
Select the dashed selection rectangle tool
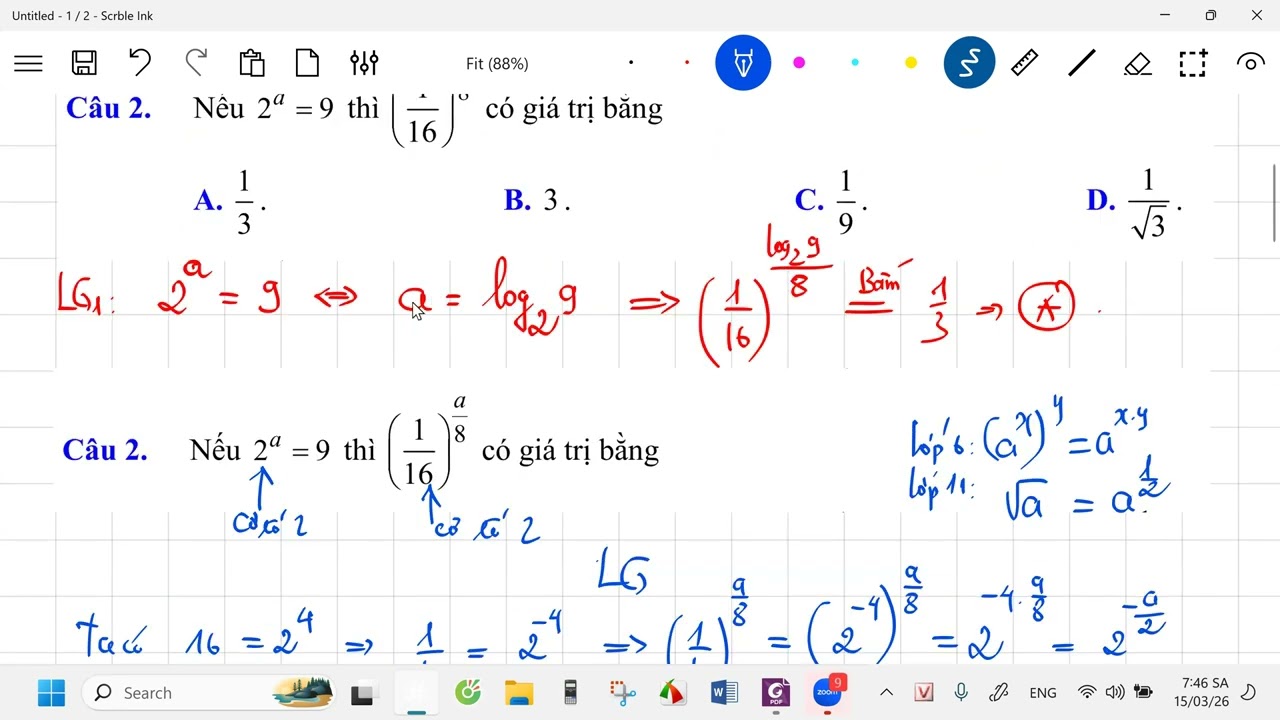pos(1193,63)
